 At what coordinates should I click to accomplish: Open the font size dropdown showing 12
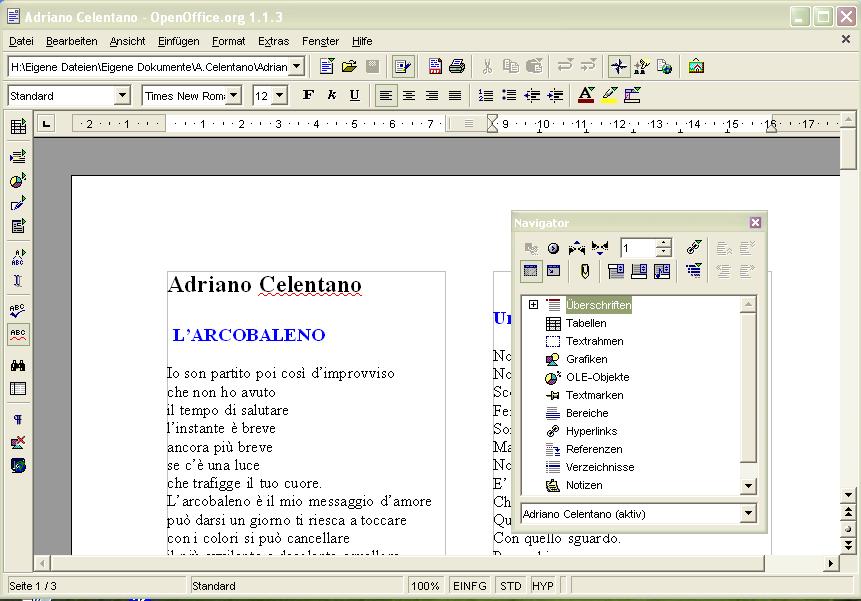coord(280,96)
